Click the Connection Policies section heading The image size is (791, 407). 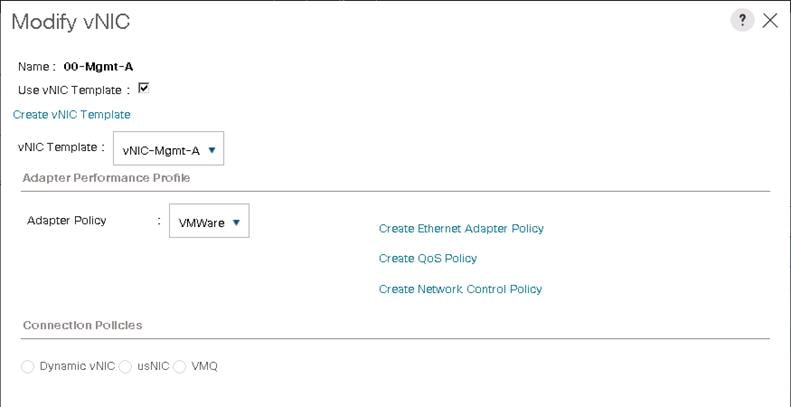(82, 325)
